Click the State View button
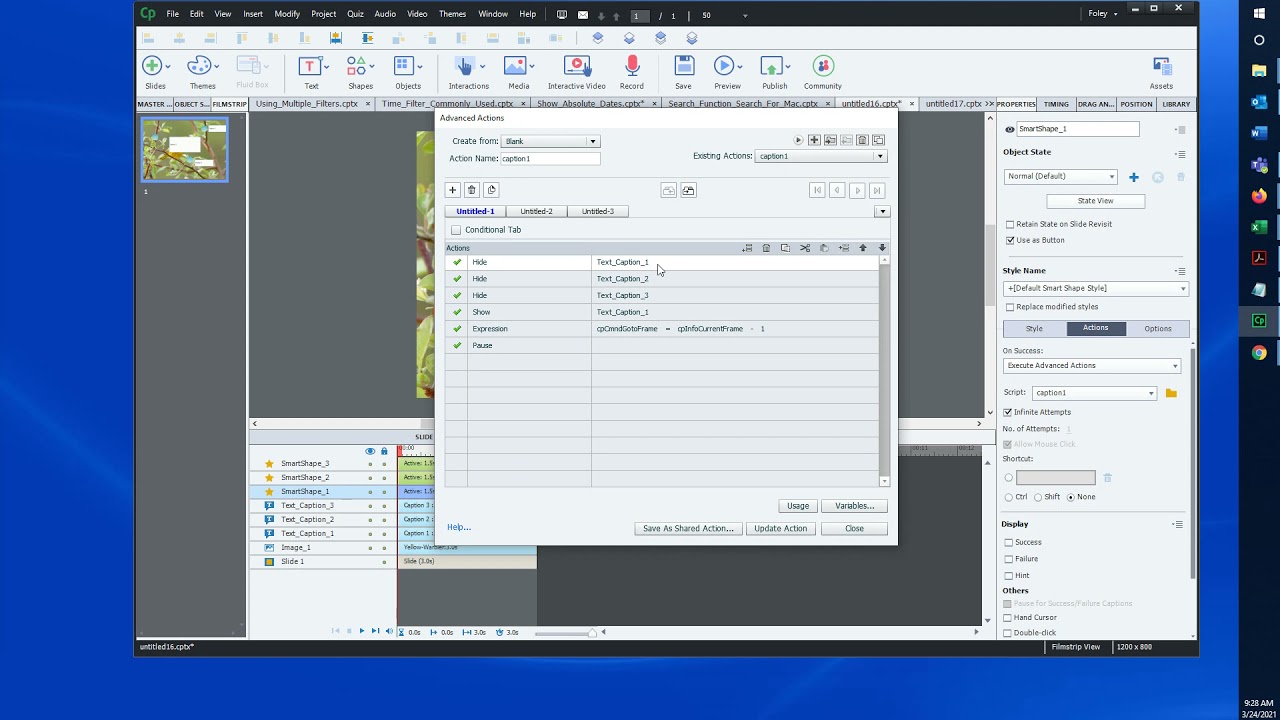Screen dimensions: 1280x720 pos(1095,200)
